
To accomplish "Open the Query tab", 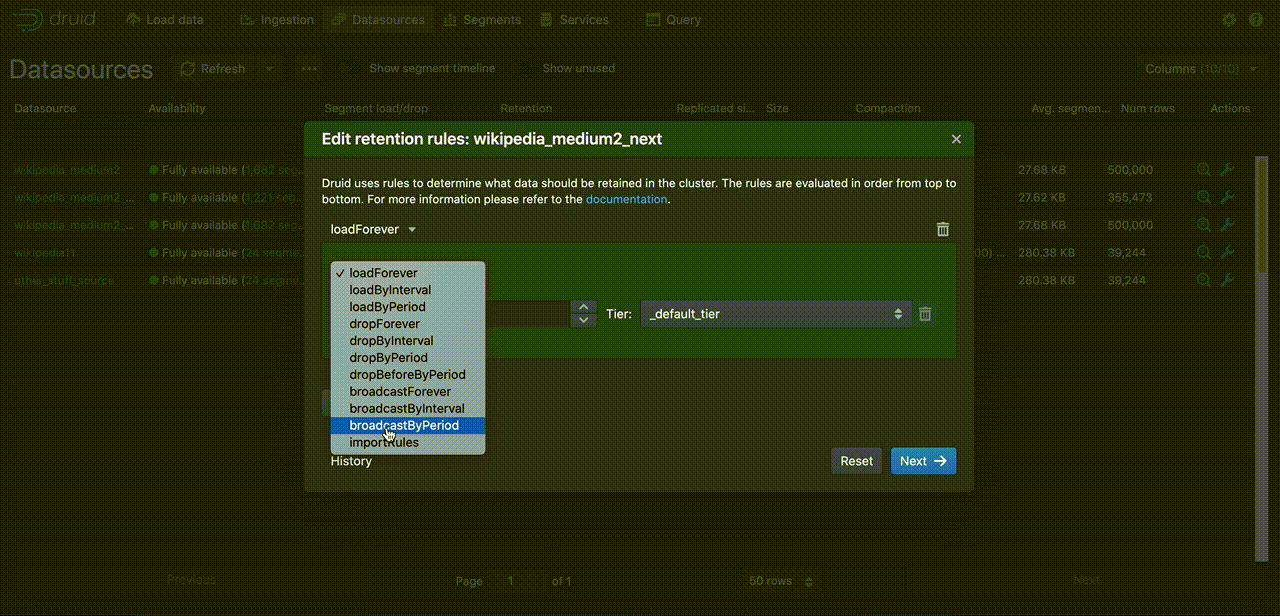I will coord(674,19).
